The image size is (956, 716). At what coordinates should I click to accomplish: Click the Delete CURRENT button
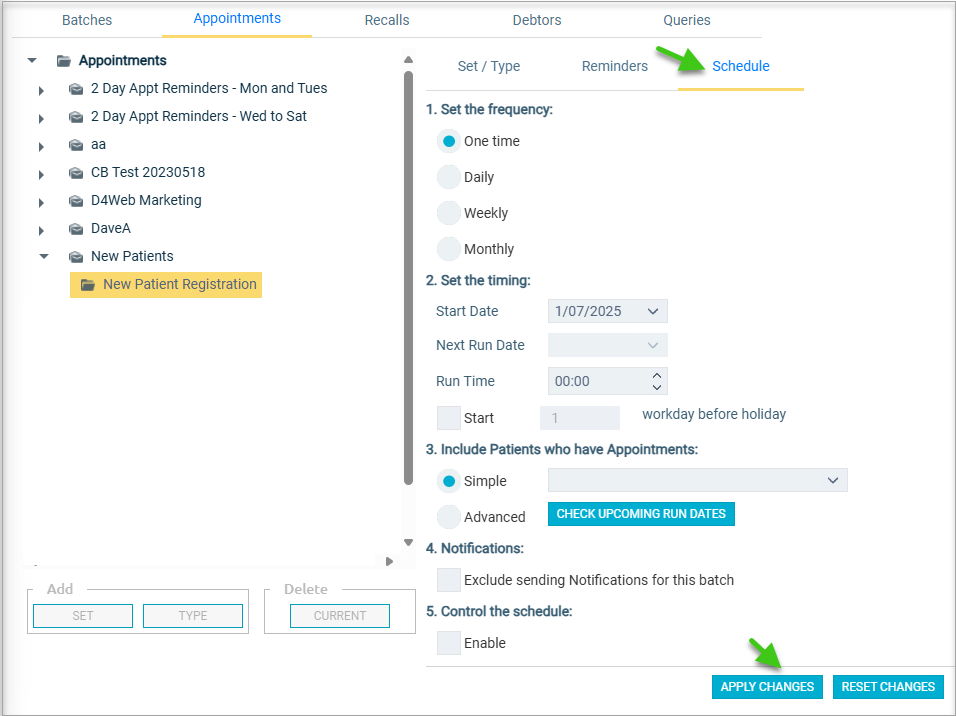point(340,616)
